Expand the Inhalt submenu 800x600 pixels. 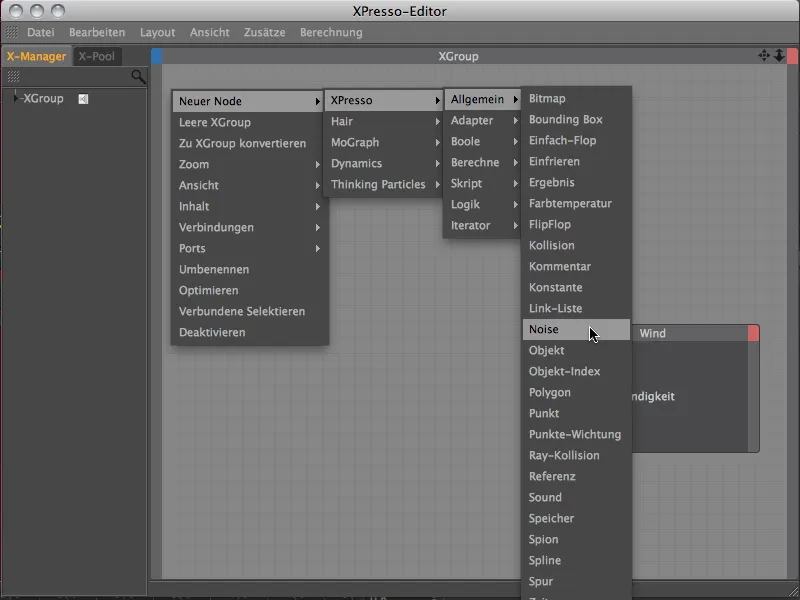point(249,206)
